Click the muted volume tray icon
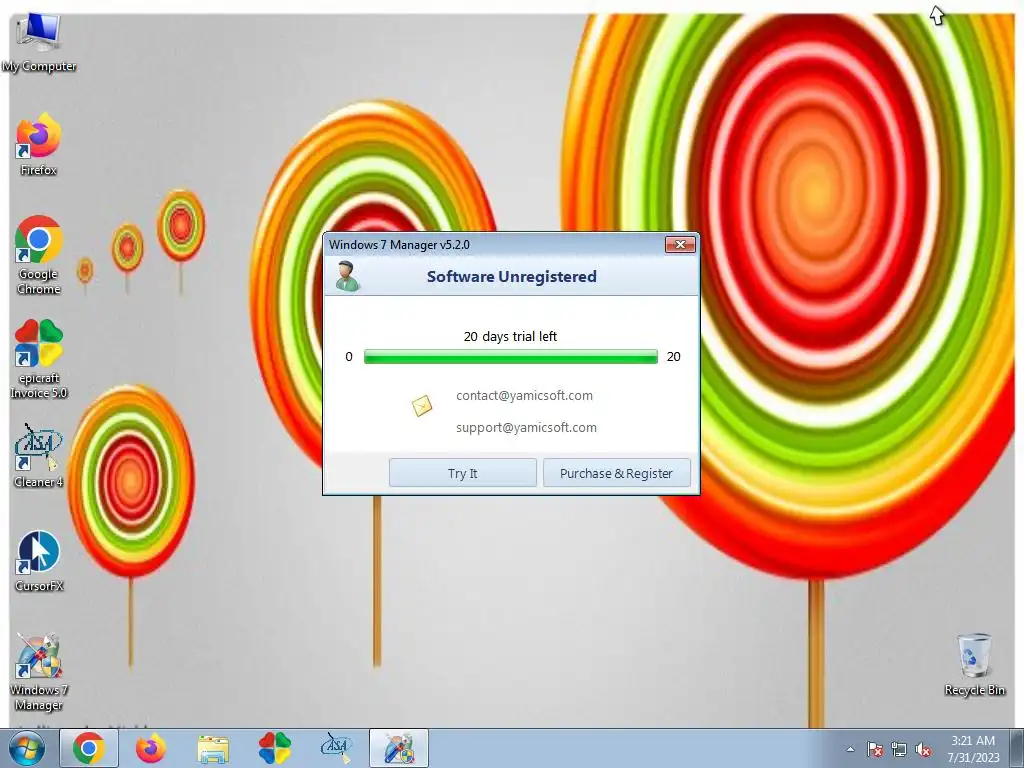 [x=923, y=749]
